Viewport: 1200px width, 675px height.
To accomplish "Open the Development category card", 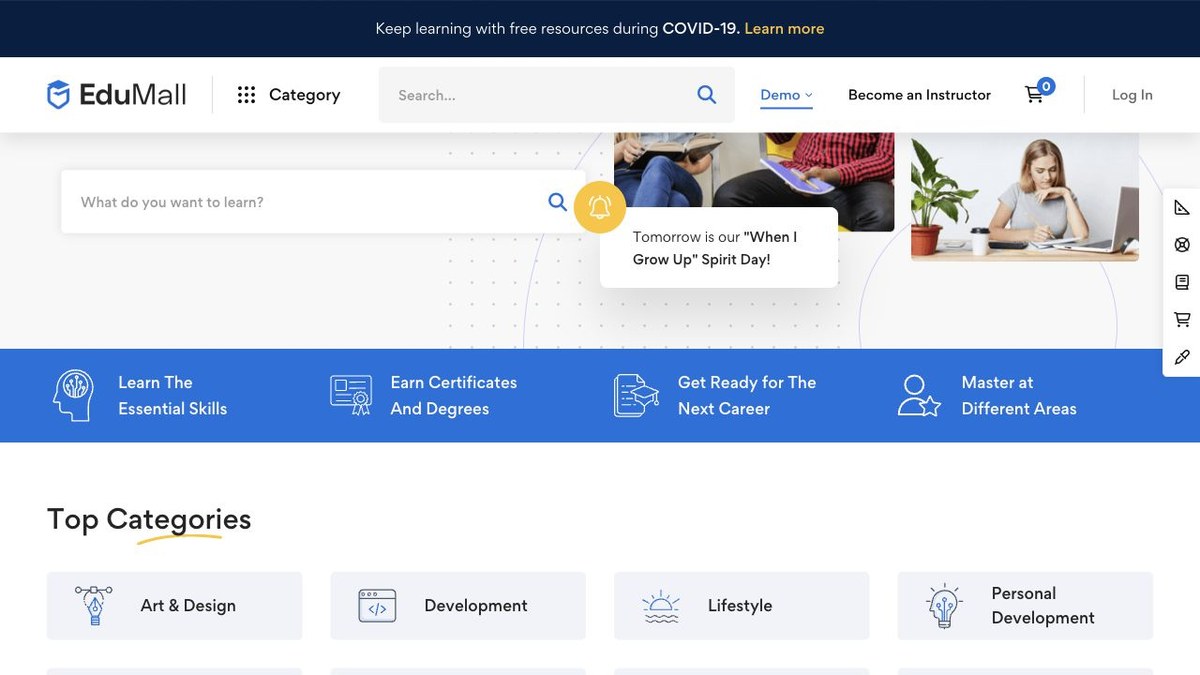I will pyautogui.click(x=458, y=606).
